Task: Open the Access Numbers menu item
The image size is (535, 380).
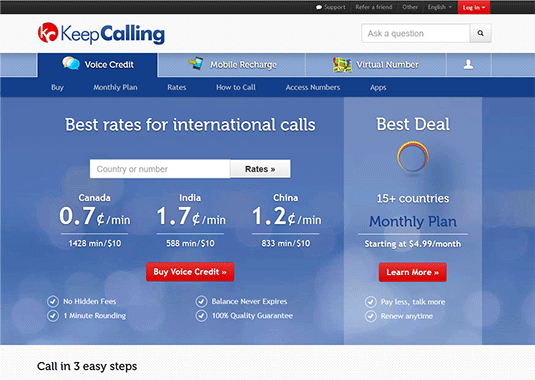Action: pyautogui.click(x=313, y=87)
